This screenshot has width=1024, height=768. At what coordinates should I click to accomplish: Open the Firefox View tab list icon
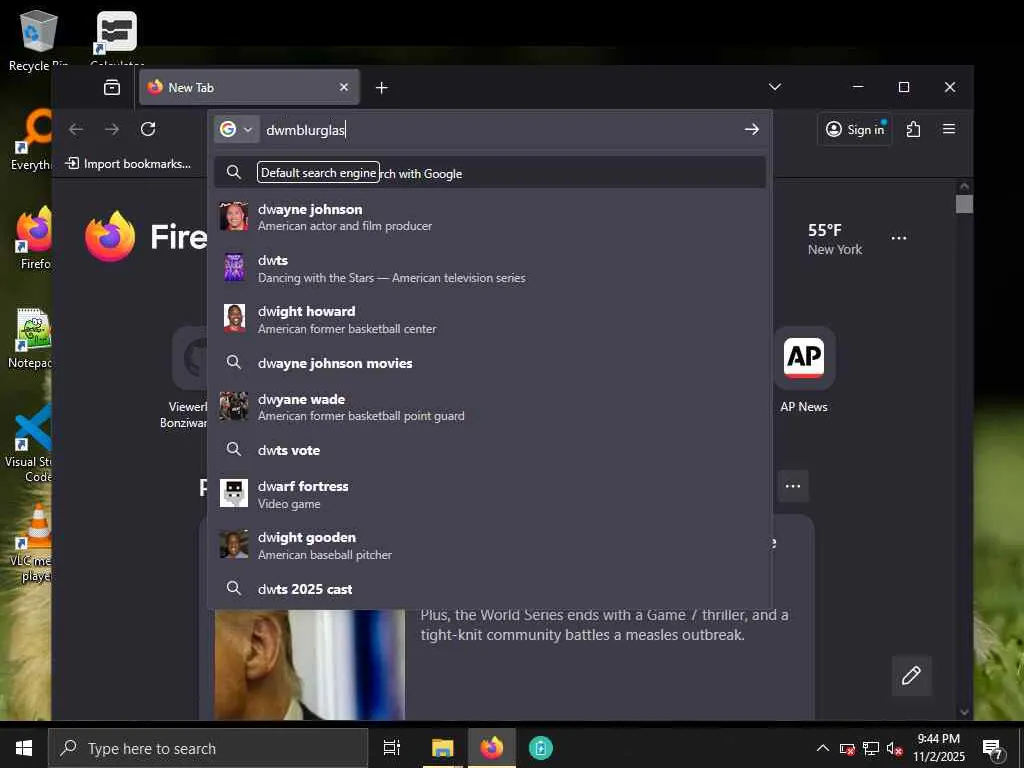click(x=112, y=88)
